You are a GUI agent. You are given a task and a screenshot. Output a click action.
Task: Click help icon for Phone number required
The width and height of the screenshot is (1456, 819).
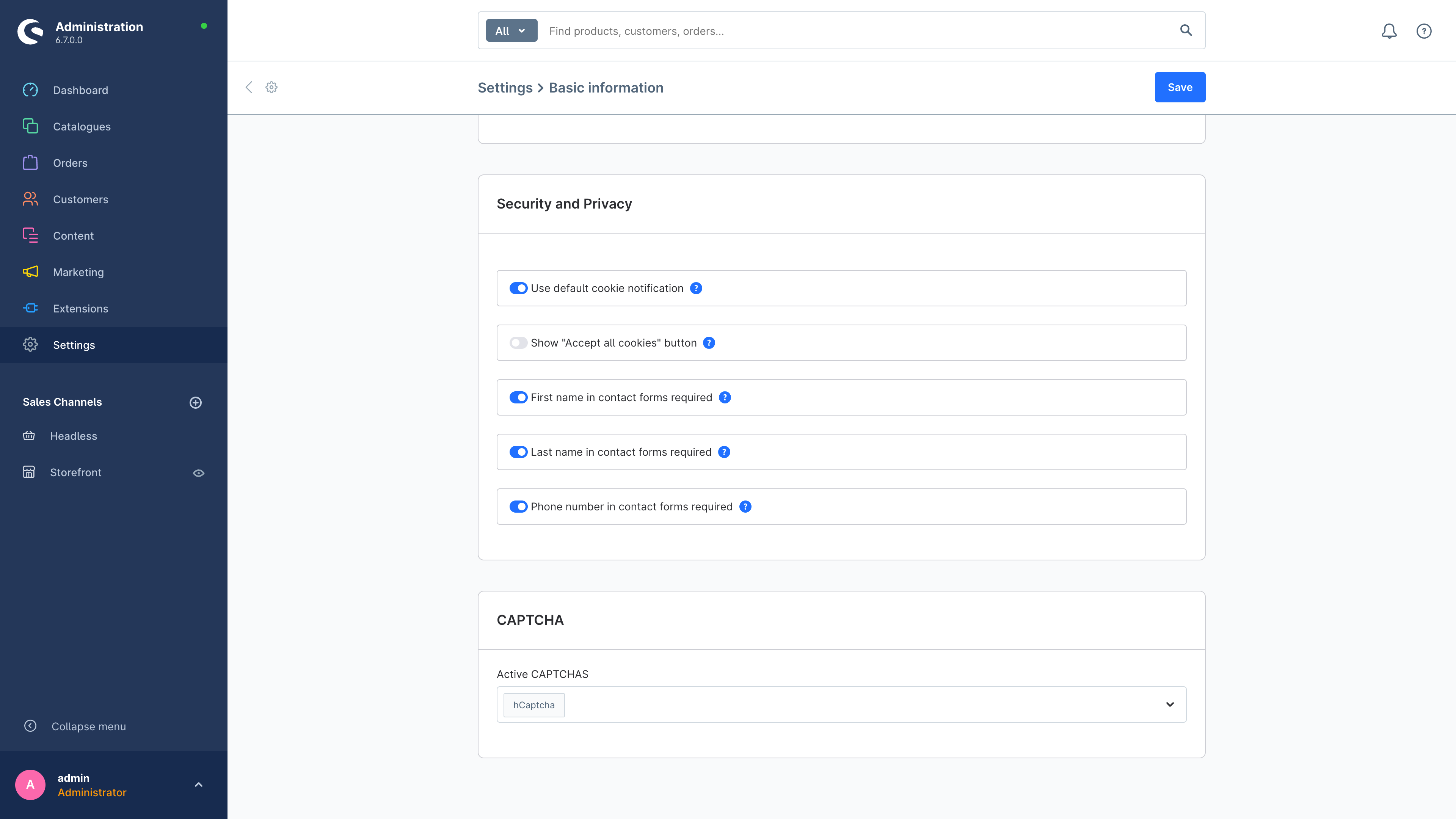tap(745, 507)
